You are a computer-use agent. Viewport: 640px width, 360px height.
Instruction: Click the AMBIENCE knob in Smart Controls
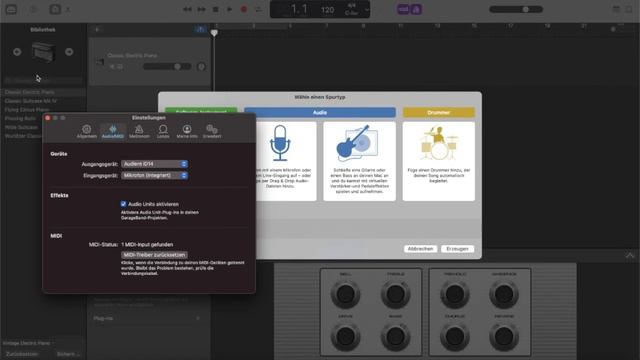[504, 294]
